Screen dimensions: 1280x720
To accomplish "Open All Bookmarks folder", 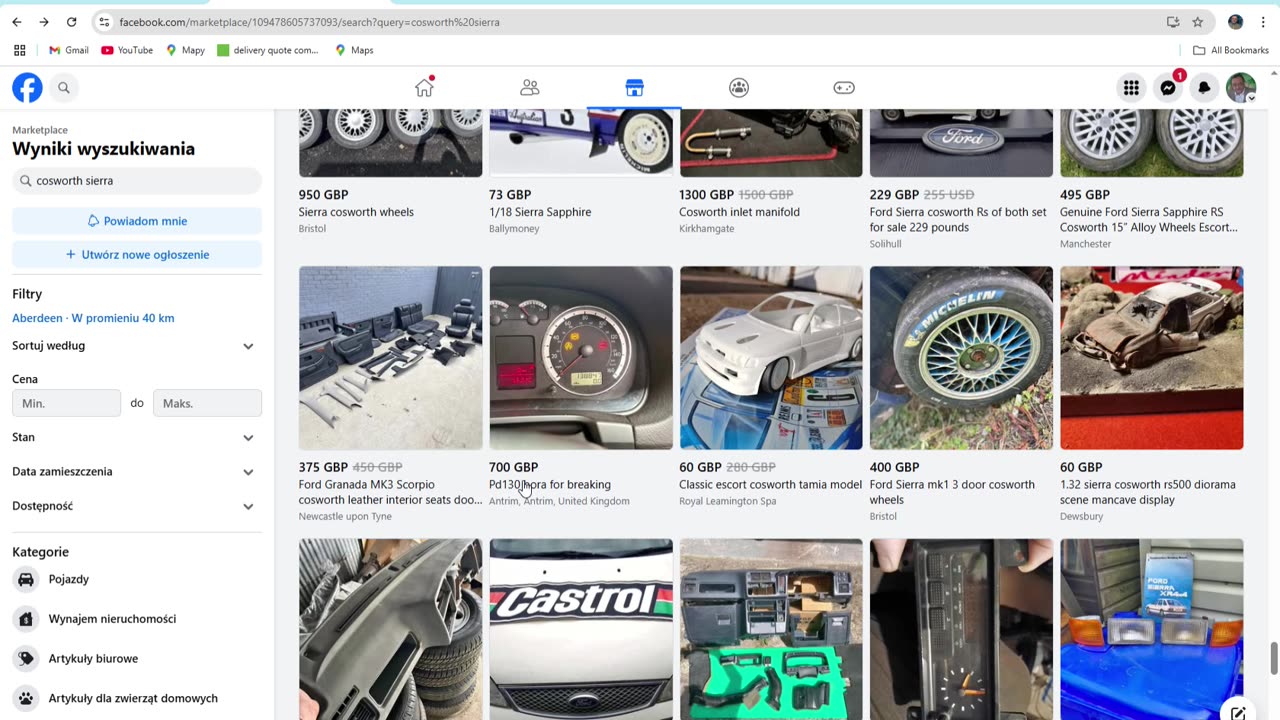I will (1231, 50).
